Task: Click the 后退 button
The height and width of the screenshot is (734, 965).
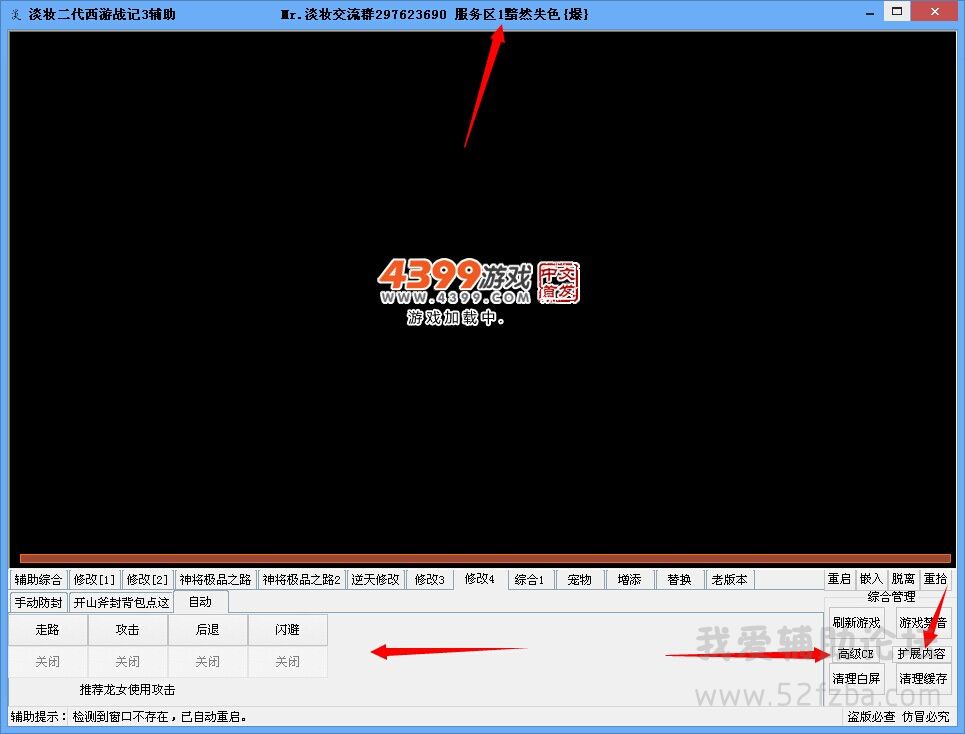Action: (207, 629)
